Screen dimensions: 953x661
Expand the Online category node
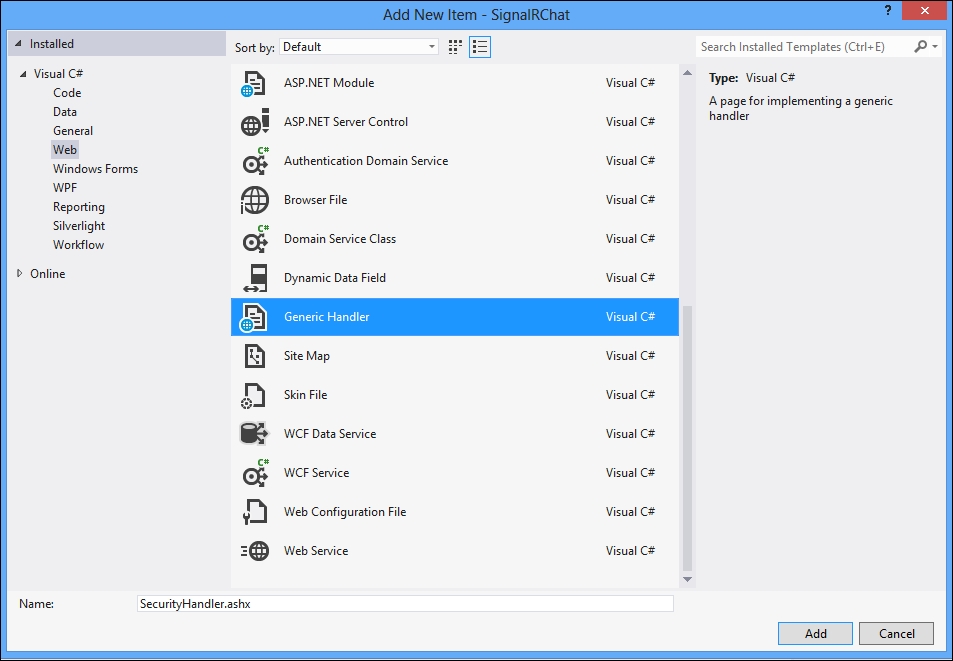(x=19, y=274)
